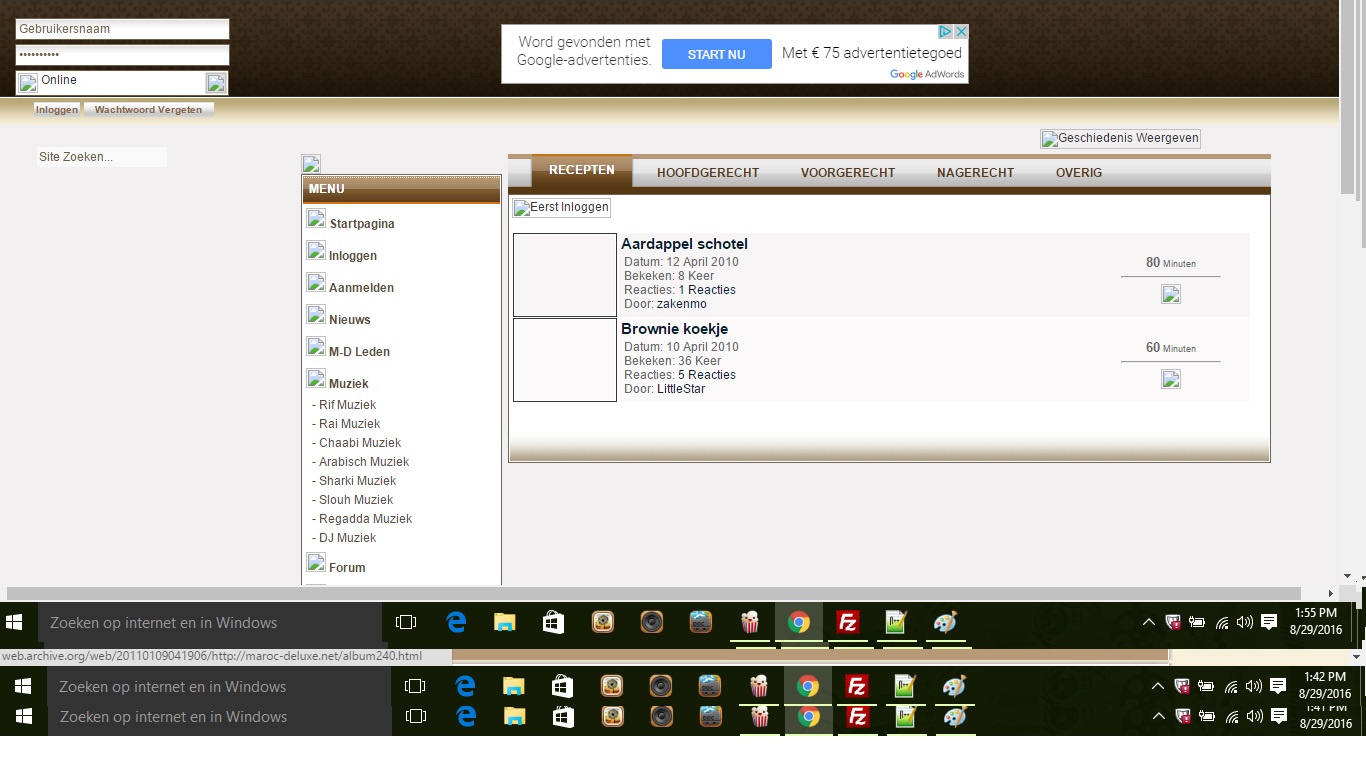This screenshot has height=768, width=1366.
Task: Click the small image icon above MENU header
Action: point(311,164)
